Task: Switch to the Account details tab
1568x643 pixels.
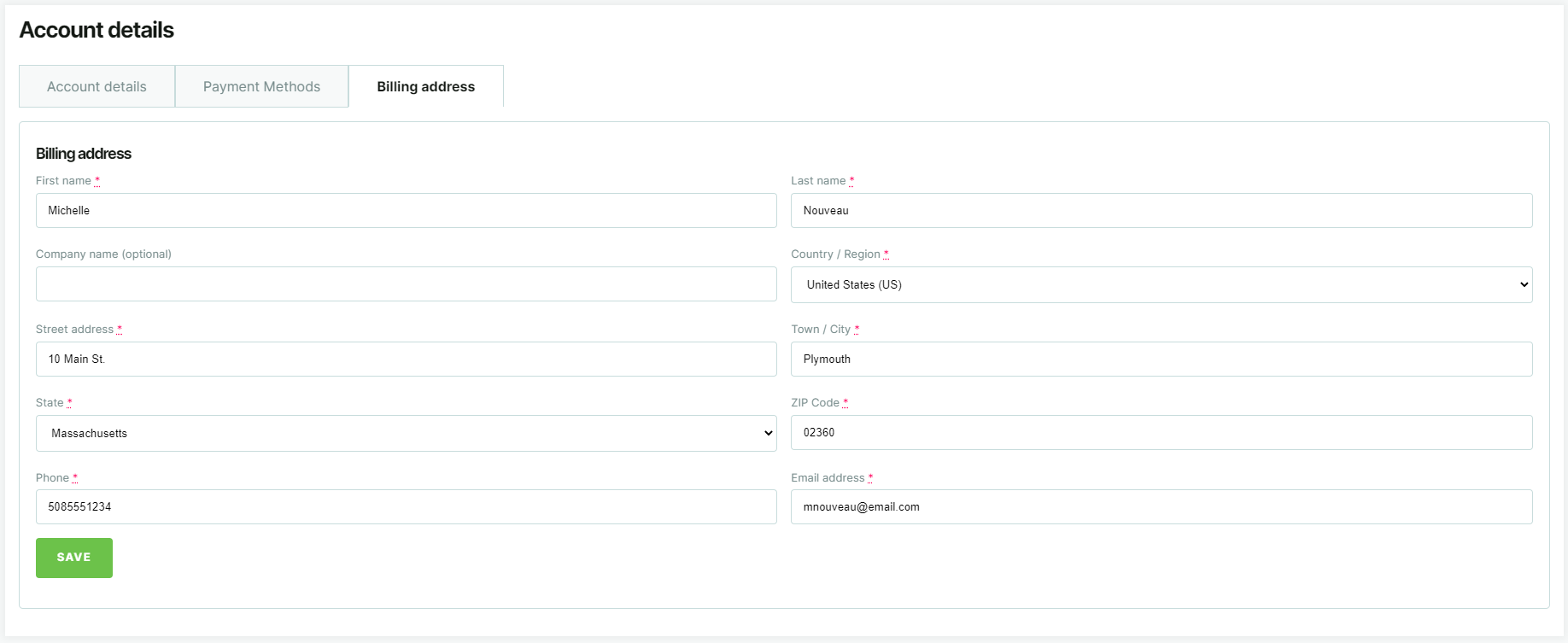Action: (x=97, y=86)
